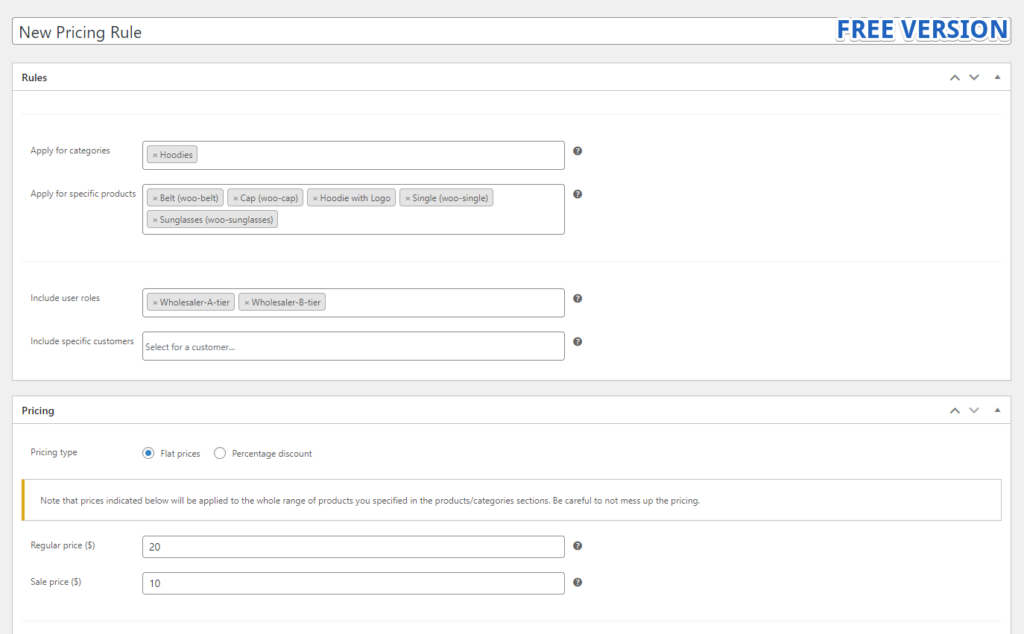Open the Select for a customer dropdown
Image resolution: width=1024 pixels, height=634 pixels.
(352, 345)
